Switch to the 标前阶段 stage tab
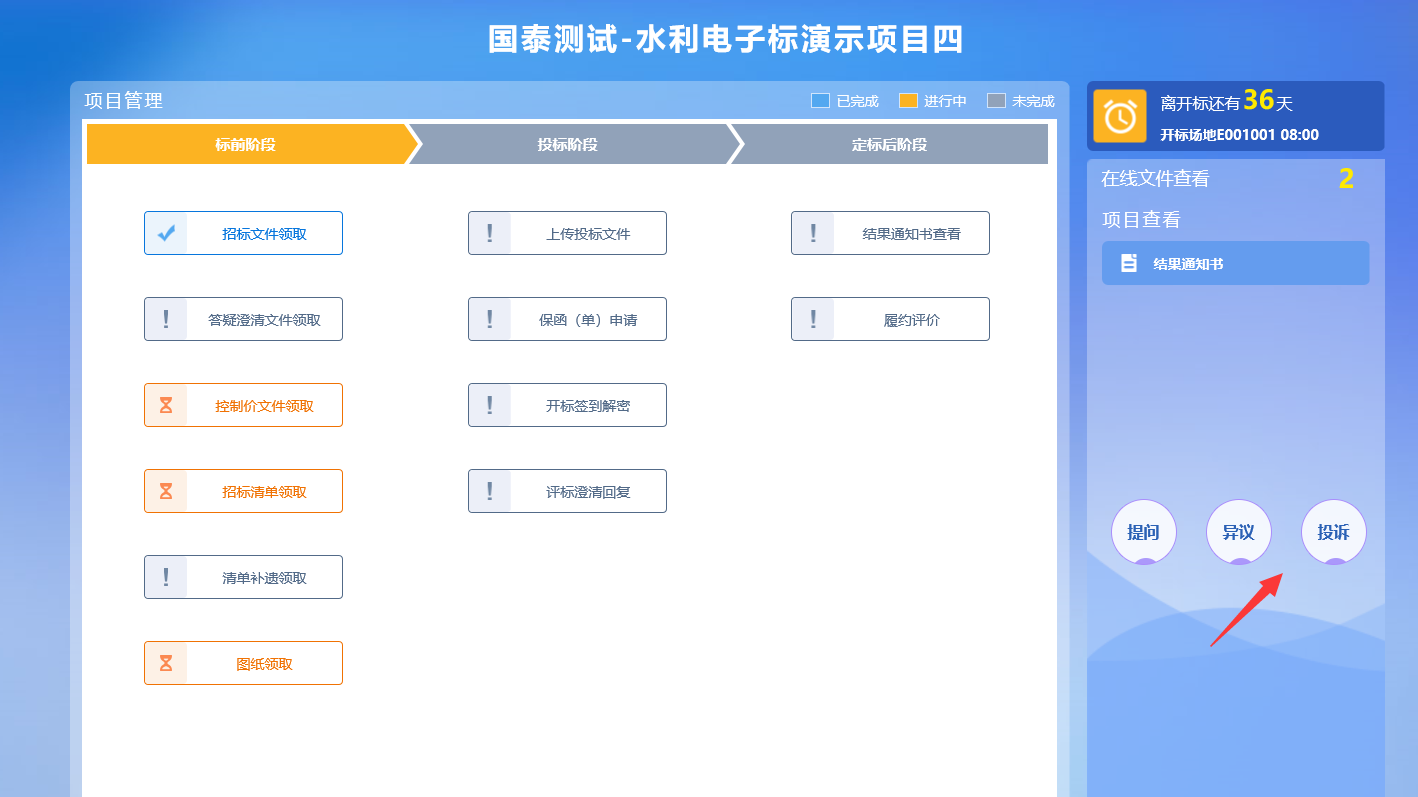 (246, 144)
